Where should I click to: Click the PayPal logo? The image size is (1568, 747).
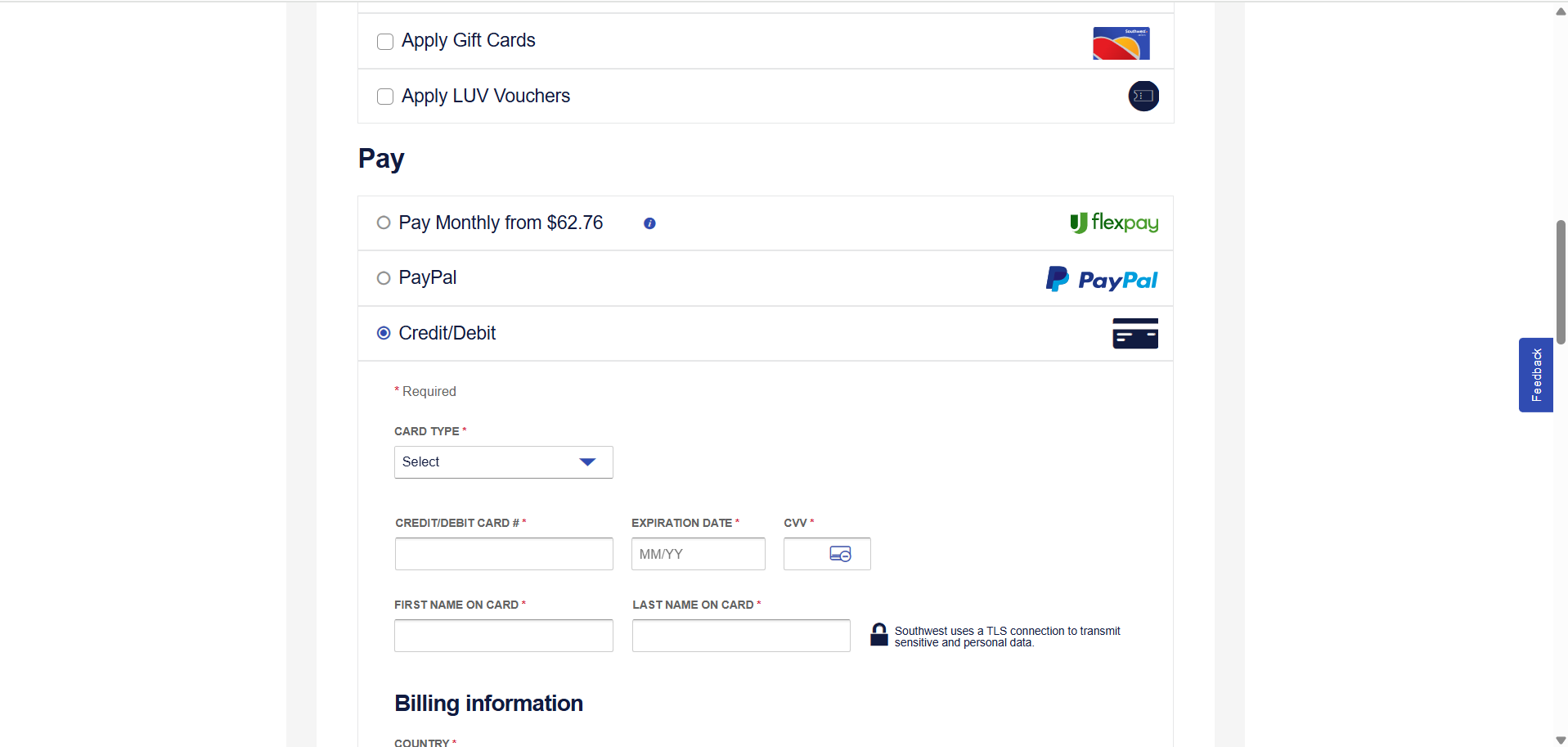point(1101,280)
